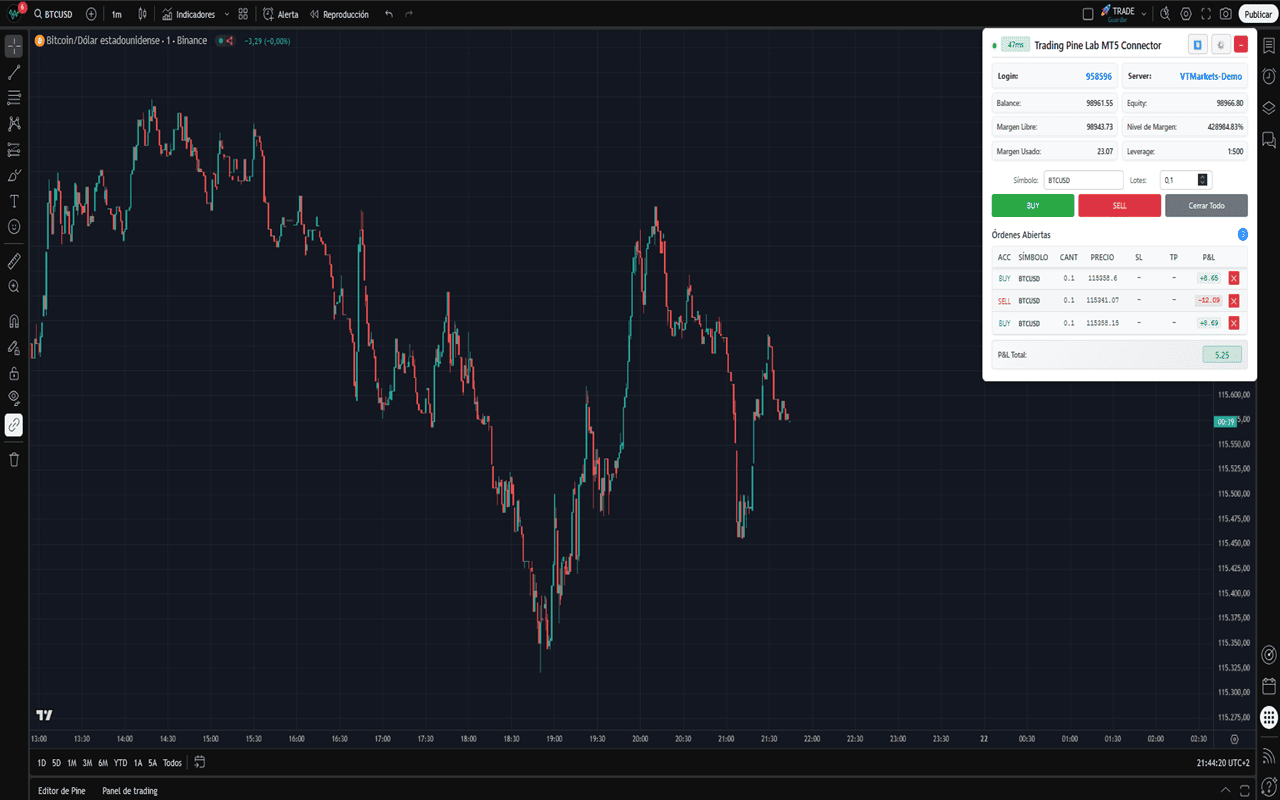Toggle drawing sync across layouts
Viewport: 1280px width, 800px height.
point(13,424)
